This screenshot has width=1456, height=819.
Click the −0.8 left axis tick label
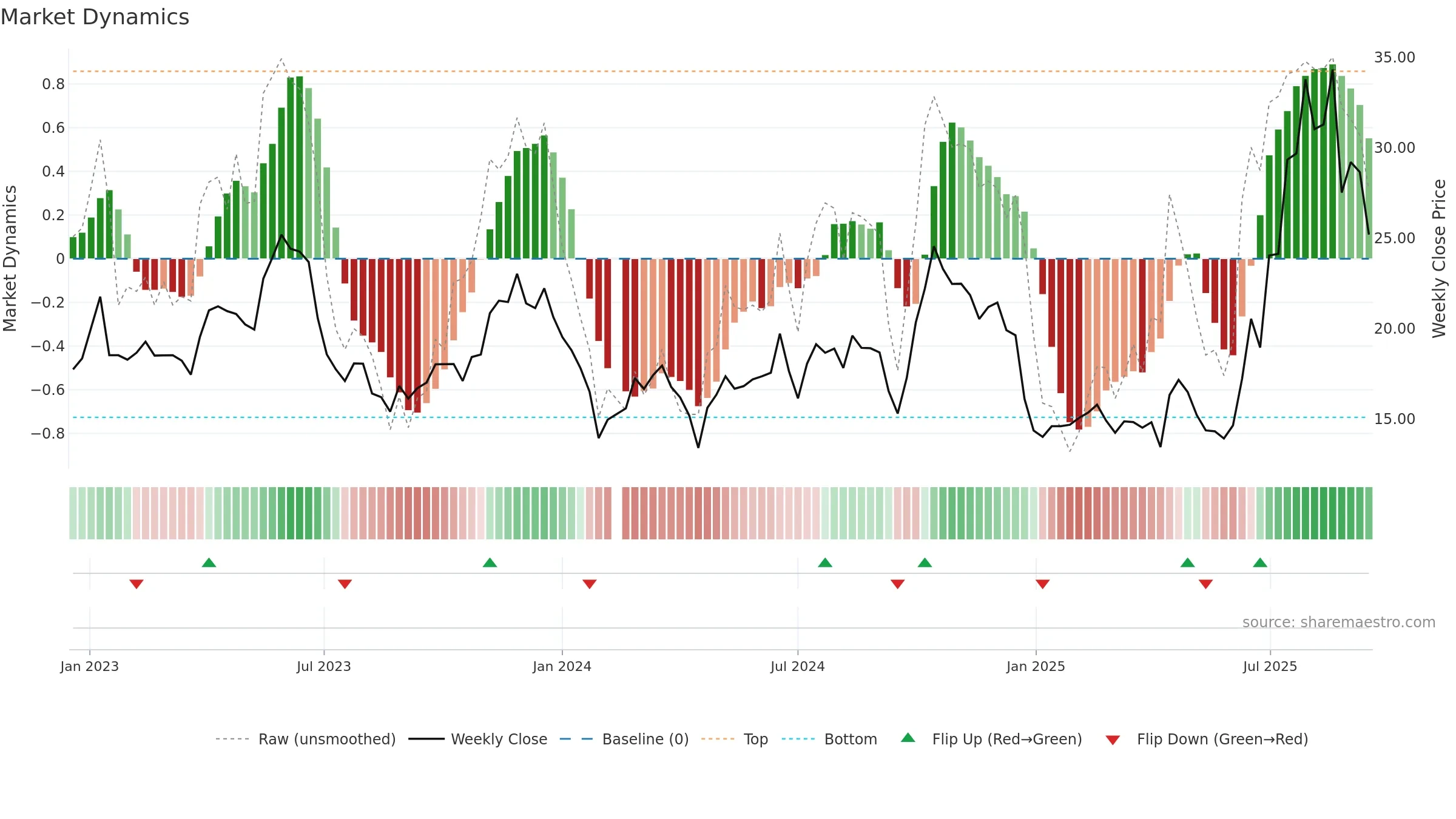coord(48,434)
